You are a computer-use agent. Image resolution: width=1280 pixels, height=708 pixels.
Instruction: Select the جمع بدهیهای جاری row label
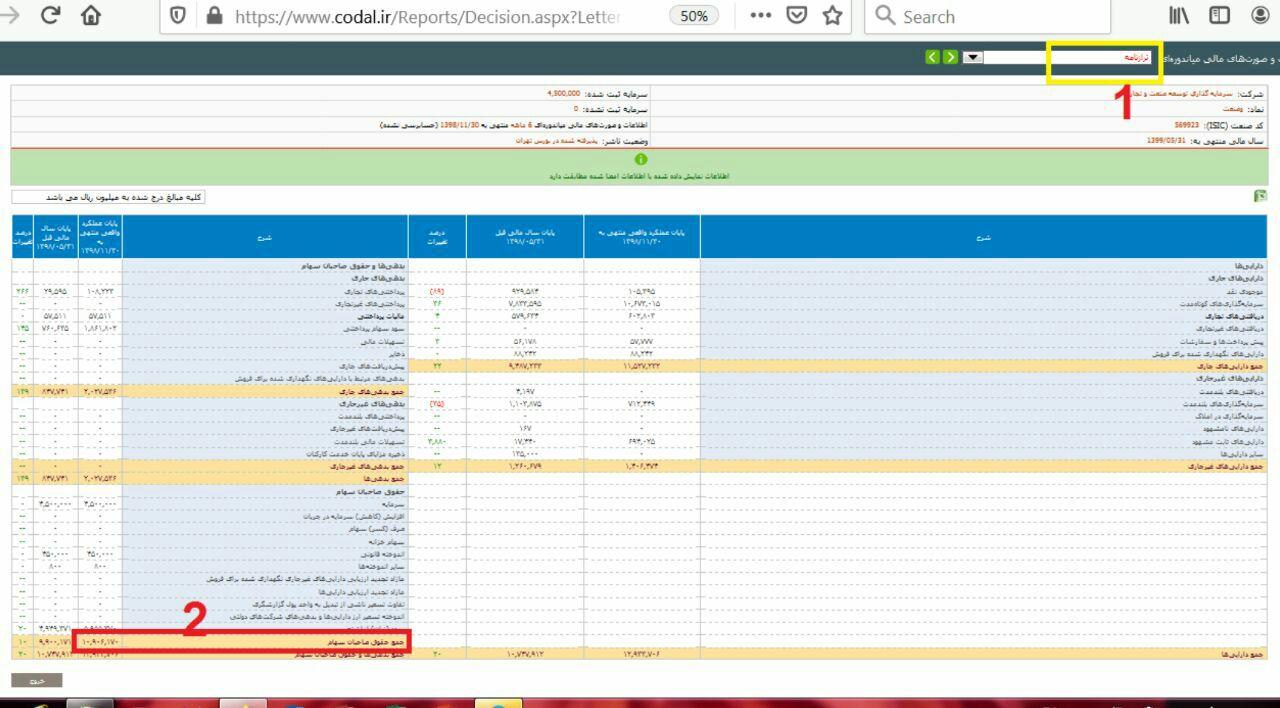click(371, 391)
